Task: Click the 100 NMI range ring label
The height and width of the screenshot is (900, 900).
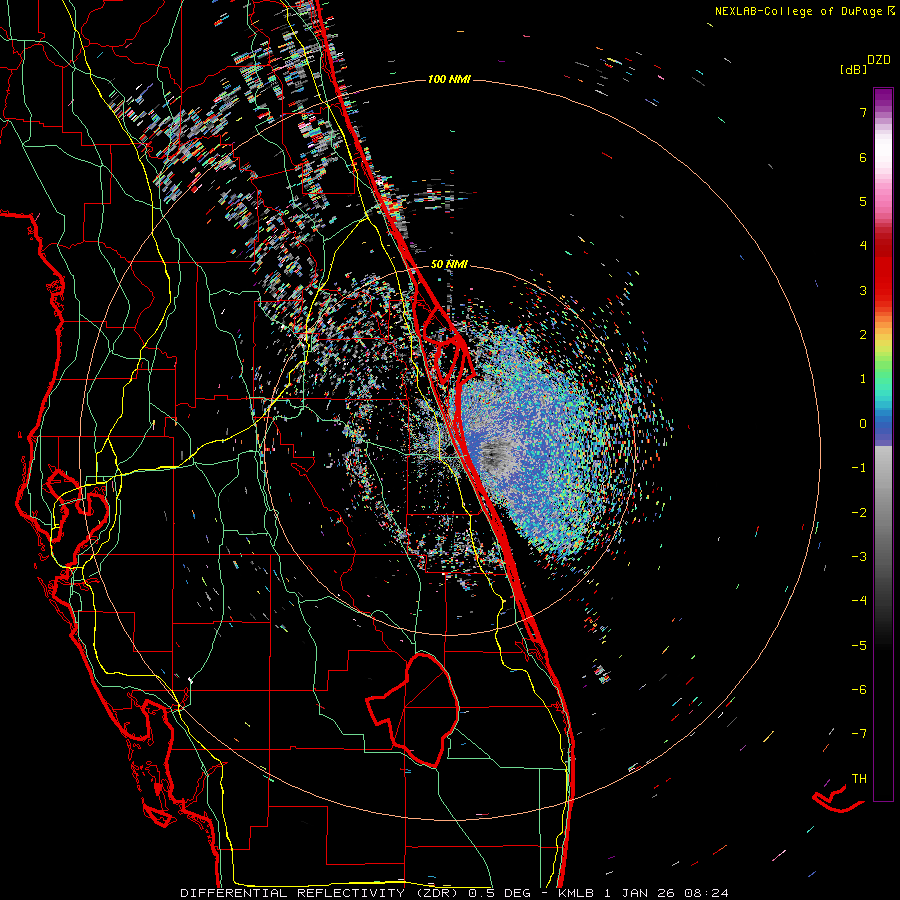Action: [x=449, y=79]
